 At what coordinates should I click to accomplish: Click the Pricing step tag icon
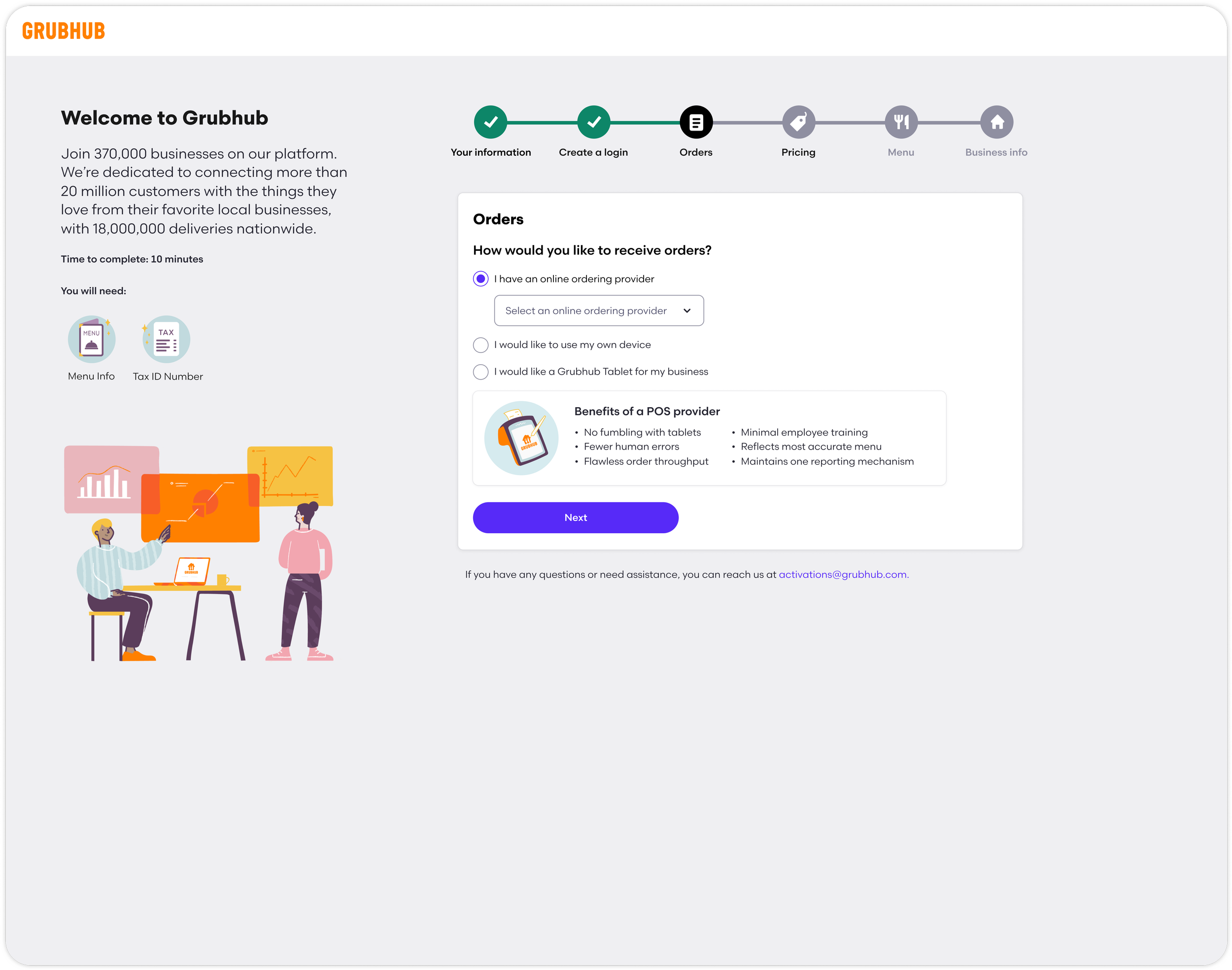pyautogui.click(x=798, y=122)
